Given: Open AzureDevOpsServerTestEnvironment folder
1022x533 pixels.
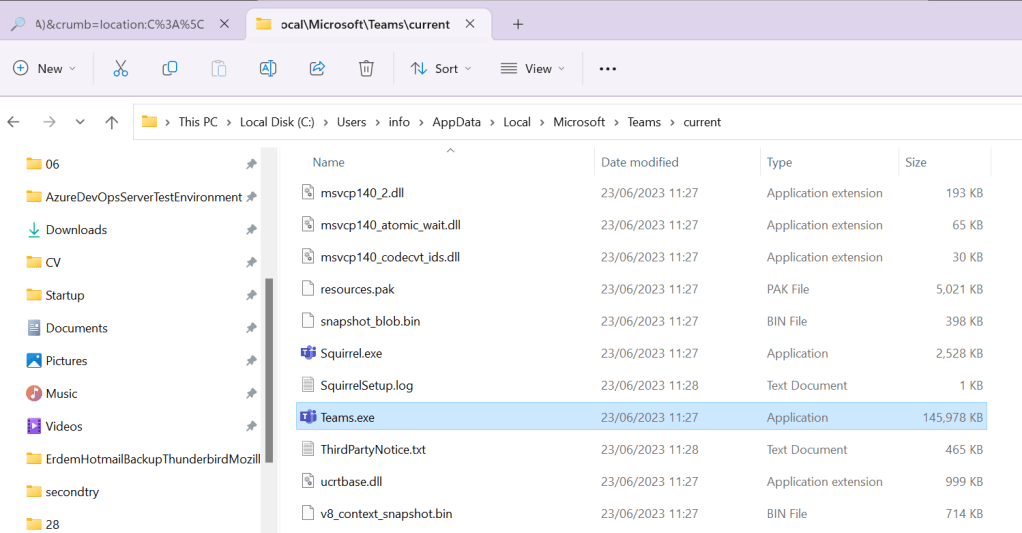Looking at the screenshot, I should tap(143, 197).
